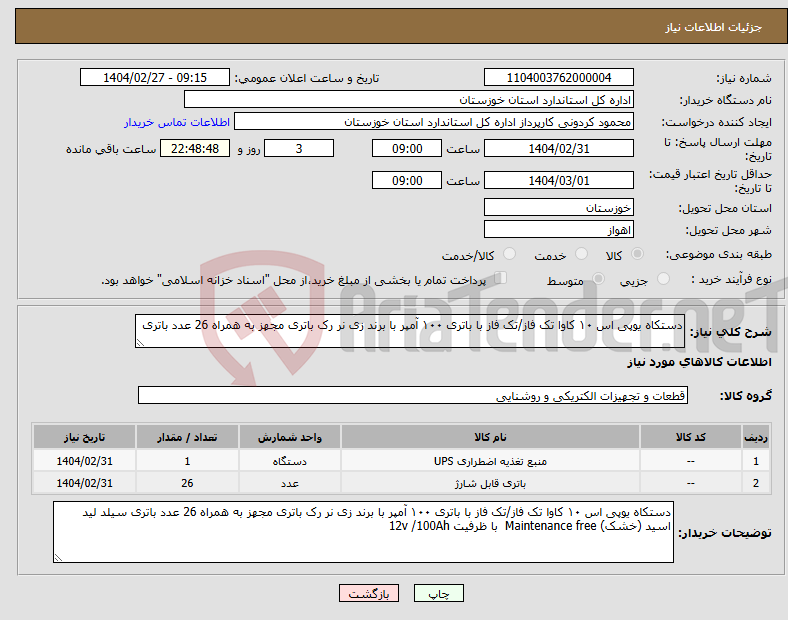The height and width of the screenshot is (620, 788).
Task: Click the دستگاه unit cell
Action: pyautogui.click(x=290, y=461)
